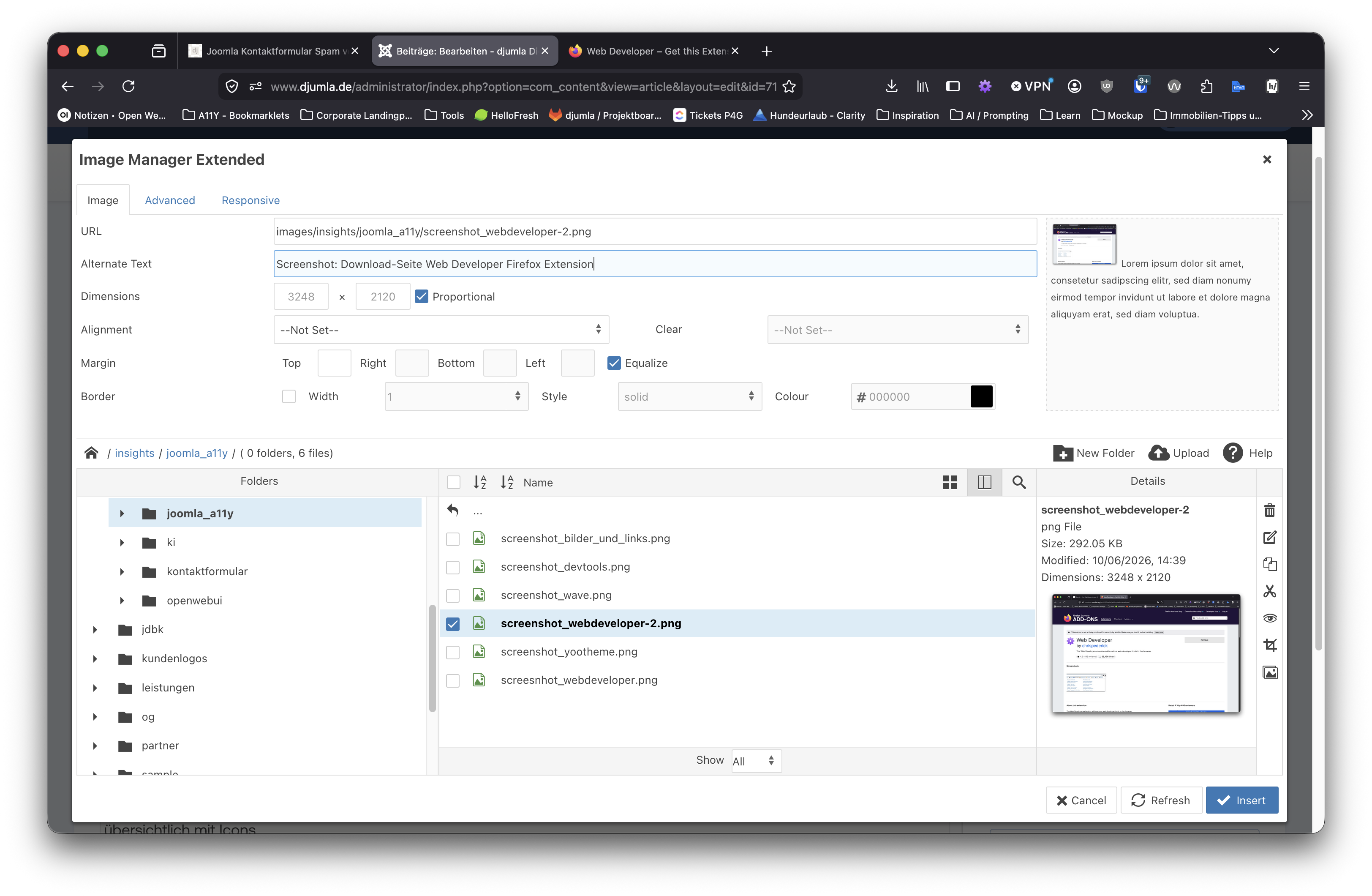Open the Show All files dropdown
The width and height of the screenshot is (1372, 896).
click(756, 761)
